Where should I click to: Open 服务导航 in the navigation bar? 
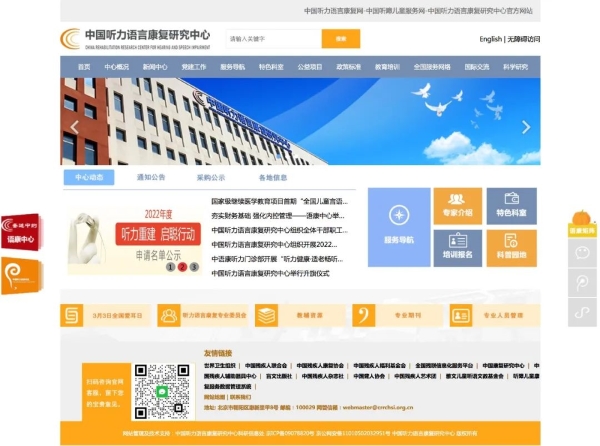click(232, 67)
